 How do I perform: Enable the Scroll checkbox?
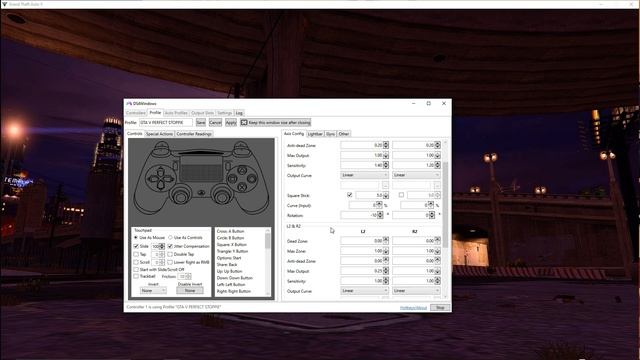(136, 262)
